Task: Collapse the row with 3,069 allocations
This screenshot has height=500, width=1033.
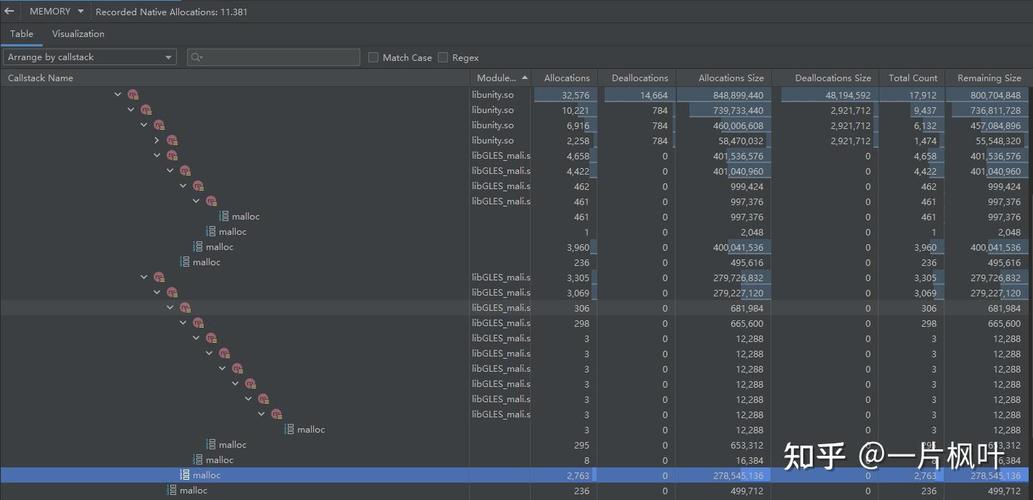Action: [157, 292]
